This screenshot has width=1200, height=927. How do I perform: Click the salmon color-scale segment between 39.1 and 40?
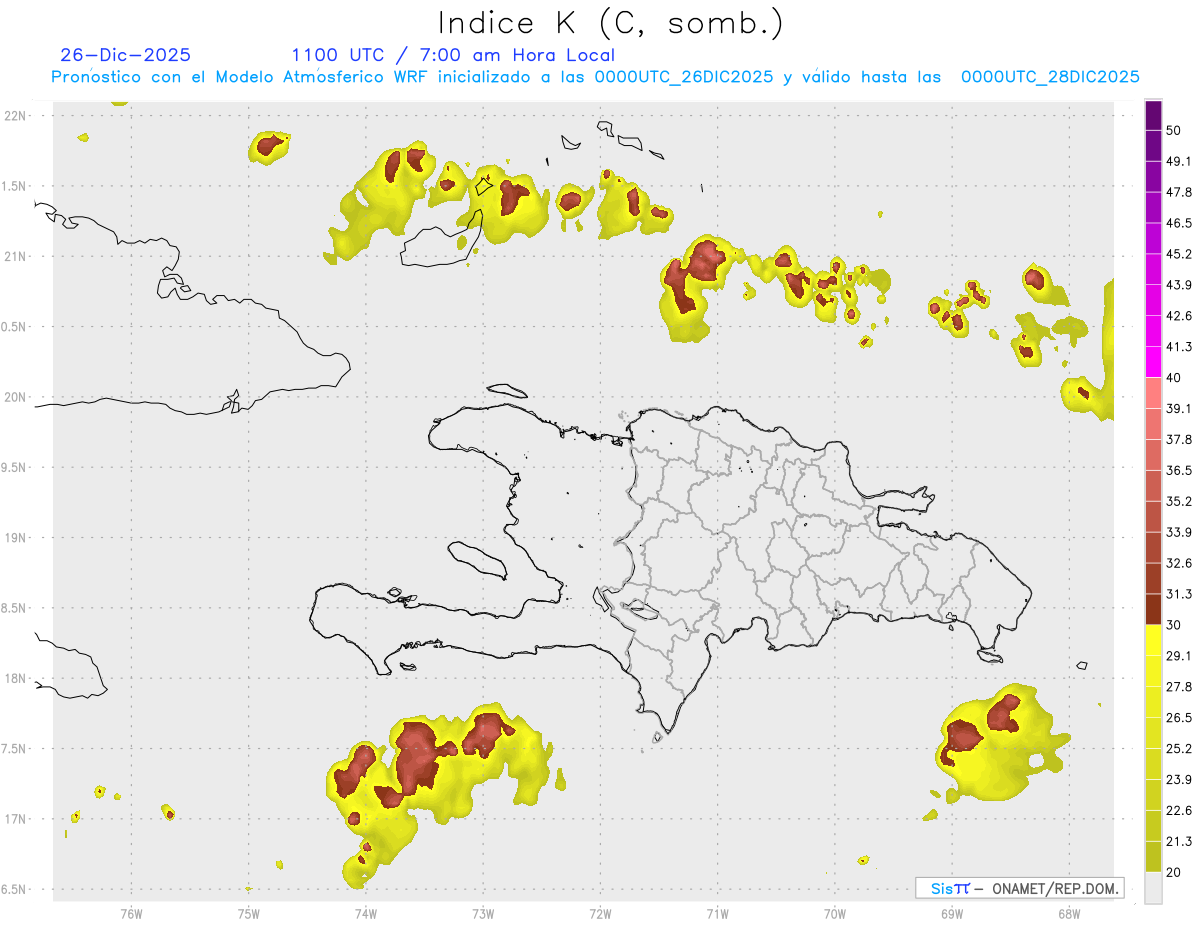click(x=1153, y=393)
